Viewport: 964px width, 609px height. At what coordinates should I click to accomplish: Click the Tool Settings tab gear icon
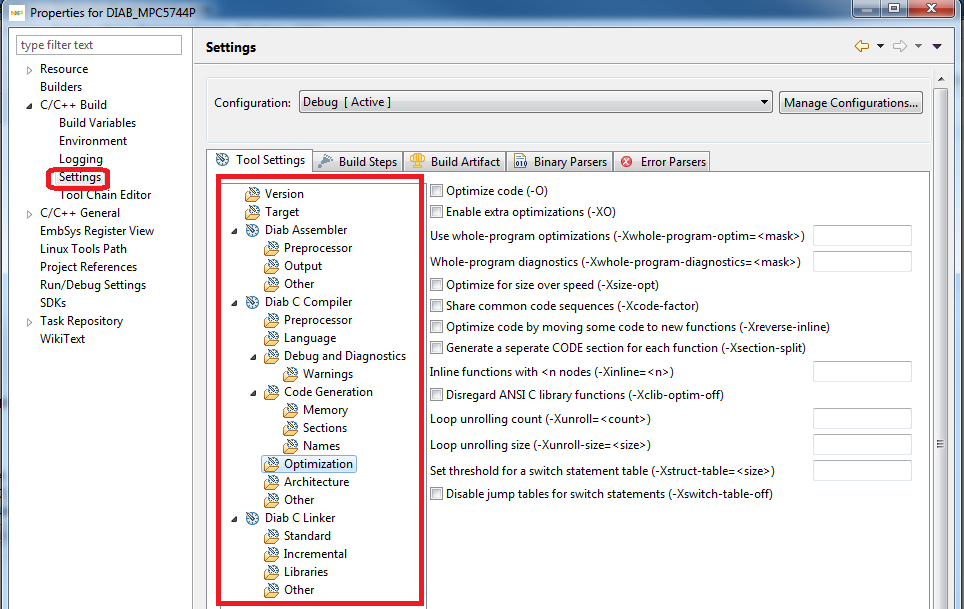[223, 160]
